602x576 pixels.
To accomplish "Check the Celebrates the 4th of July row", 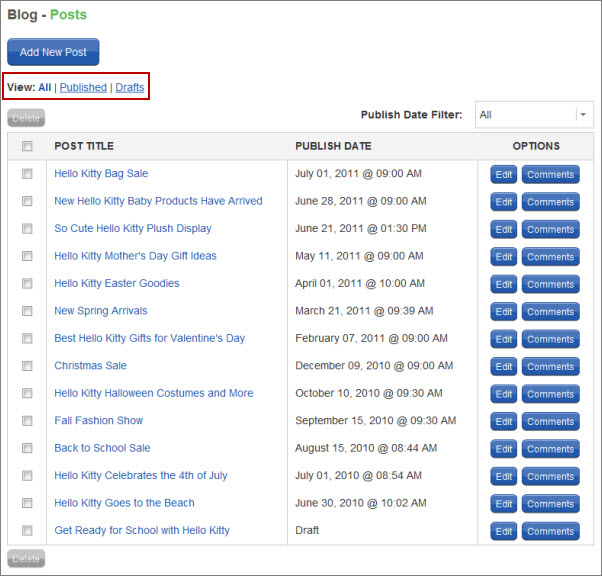I will (x=27, y=476).
